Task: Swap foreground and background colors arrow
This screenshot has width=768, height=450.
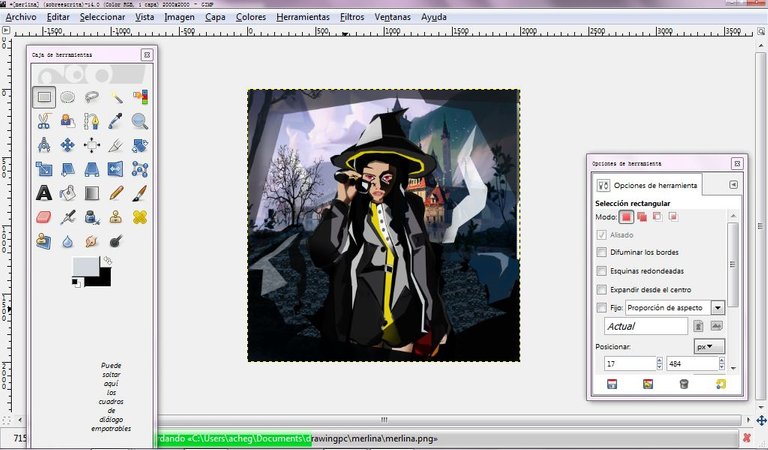Action: [x=107, y=261]
